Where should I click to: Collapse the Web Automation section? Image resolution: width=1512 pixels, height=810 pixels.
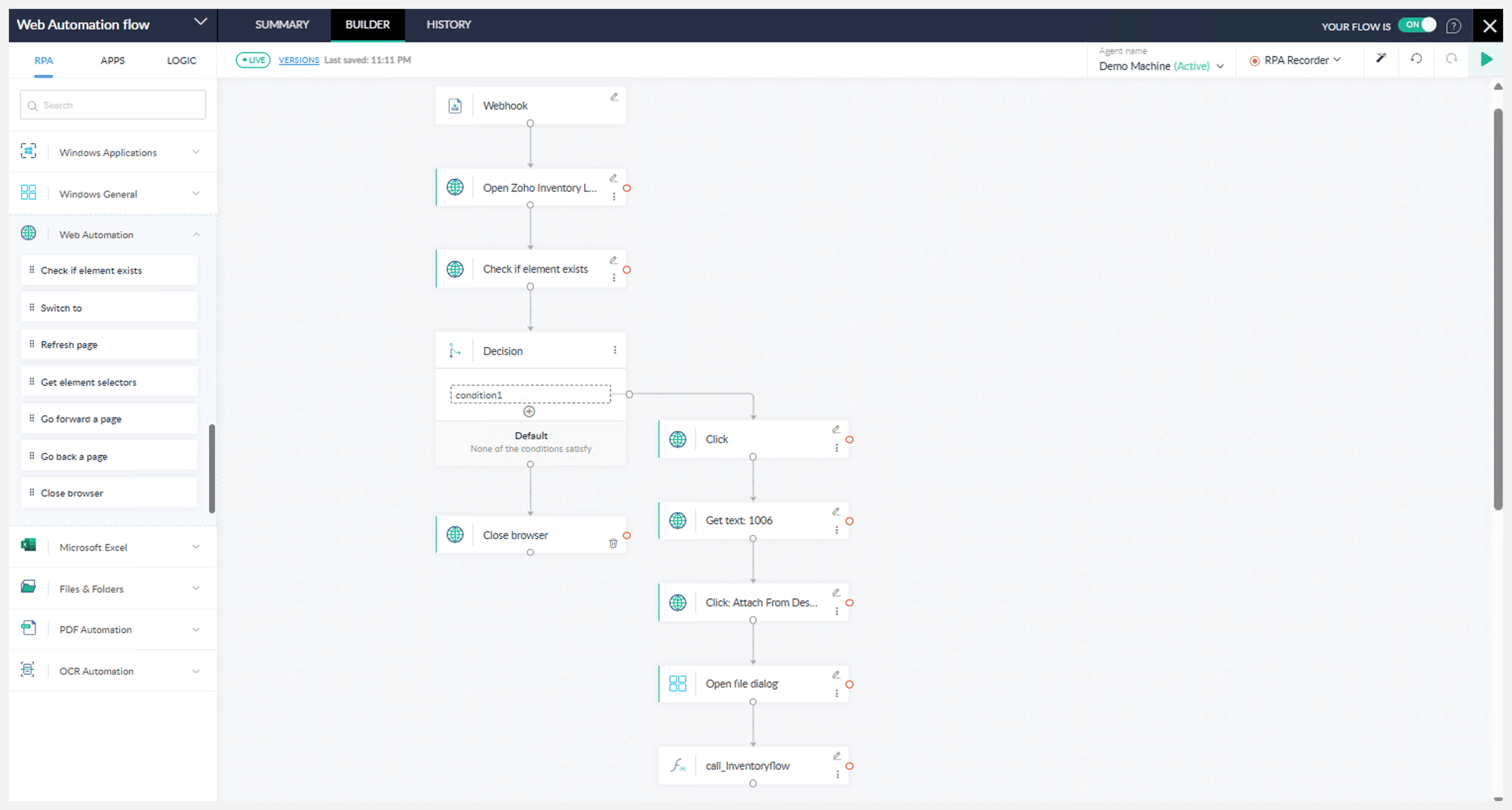(x=195, y=234)
